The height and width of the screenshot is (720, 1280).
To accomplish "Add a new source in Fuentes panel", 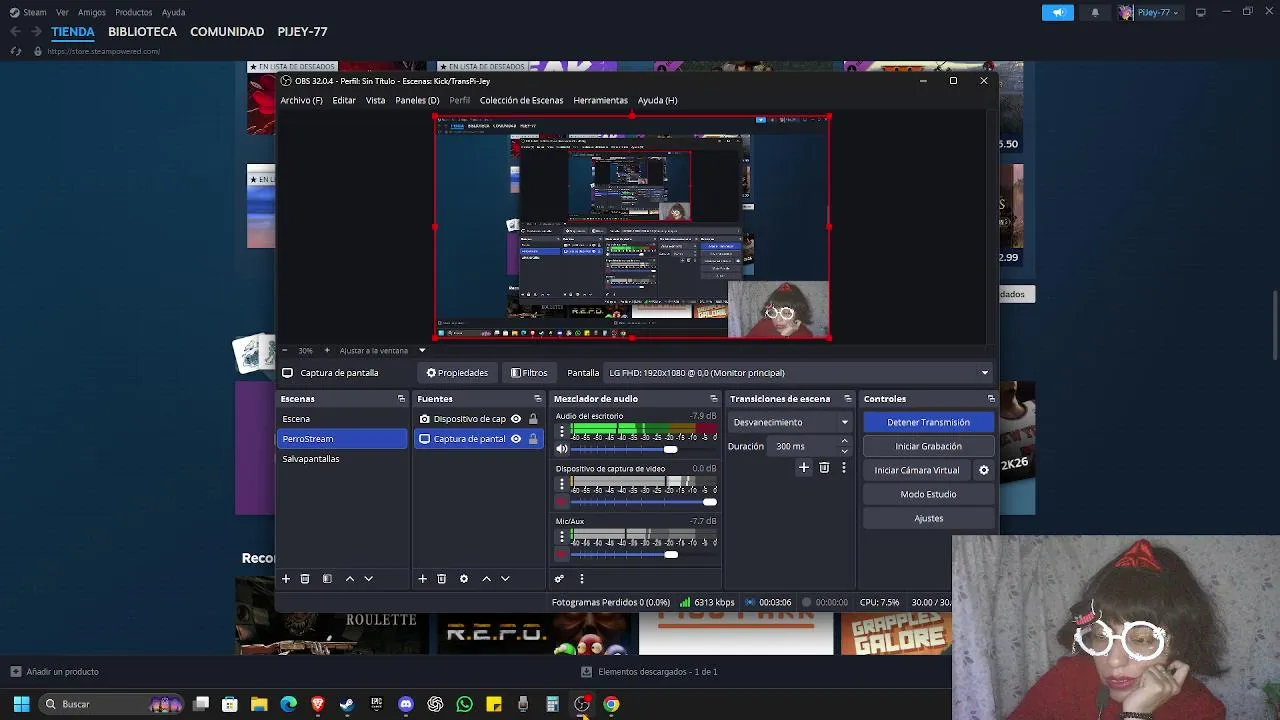I will (423, 579).
